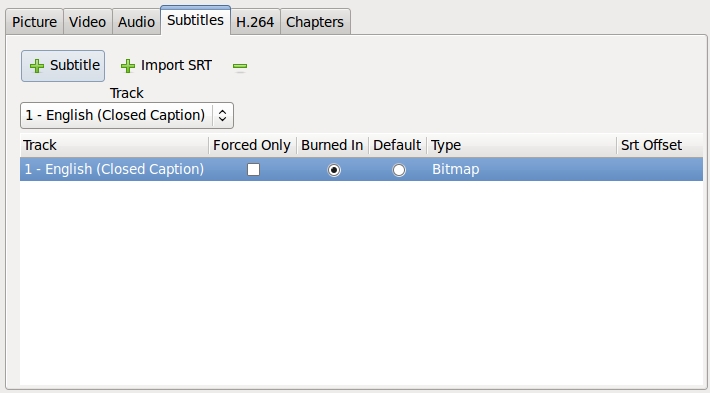The height and width of the screenshot is (393, 710).
Task: Switch to the Picture tab
Action: click(34, 22)
